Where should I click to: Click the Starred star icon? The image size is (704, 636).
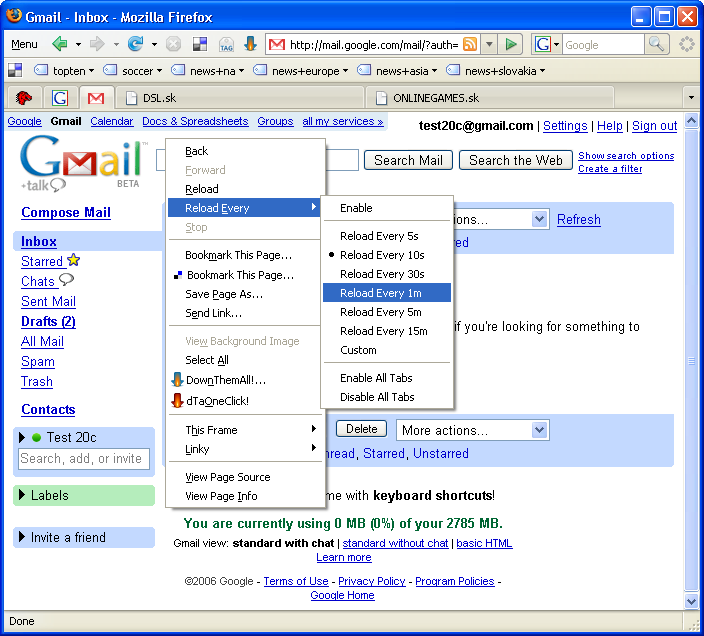(x=74, y=260)
